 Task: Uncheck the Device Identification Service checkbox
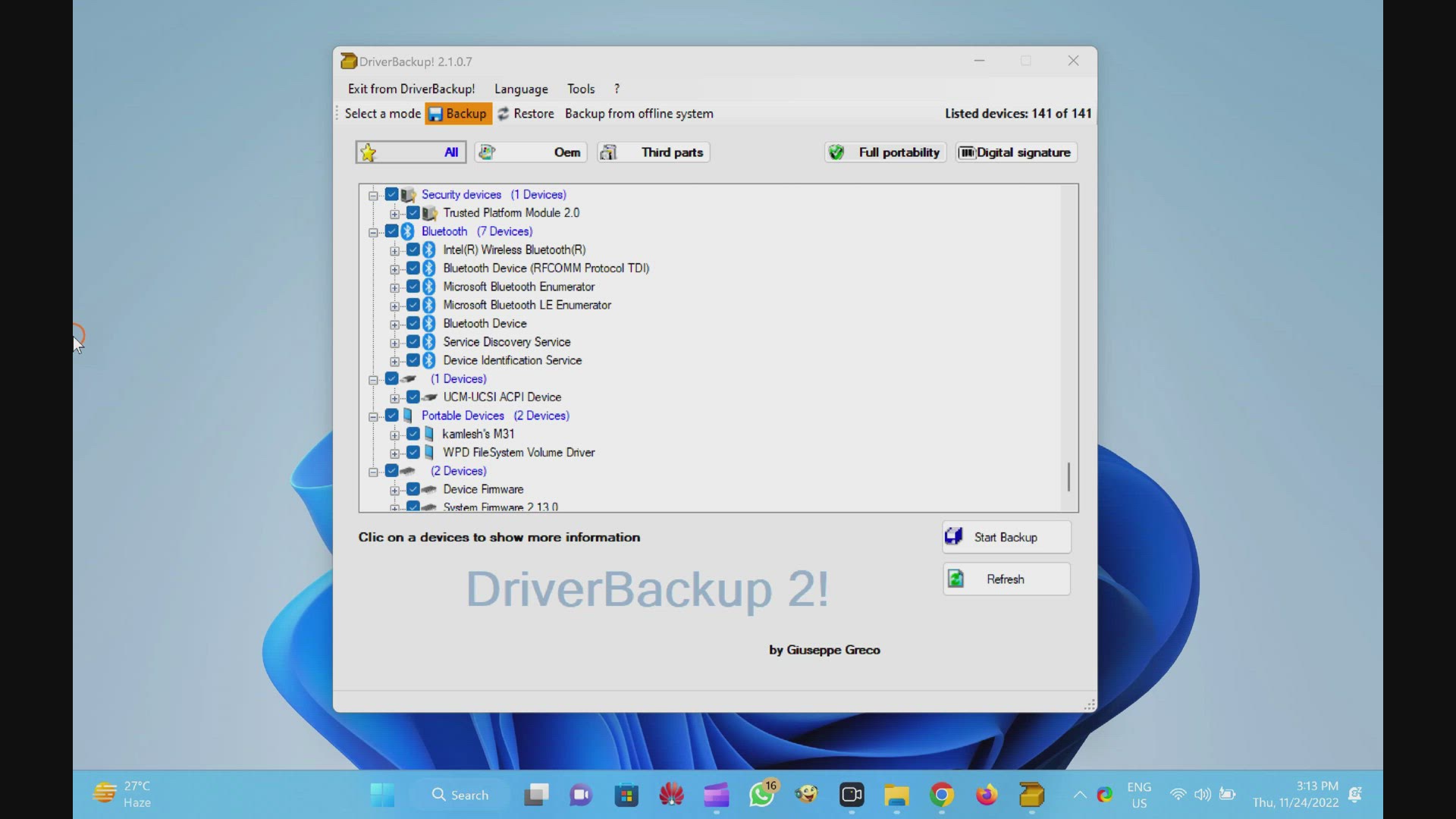coord(413,360)
